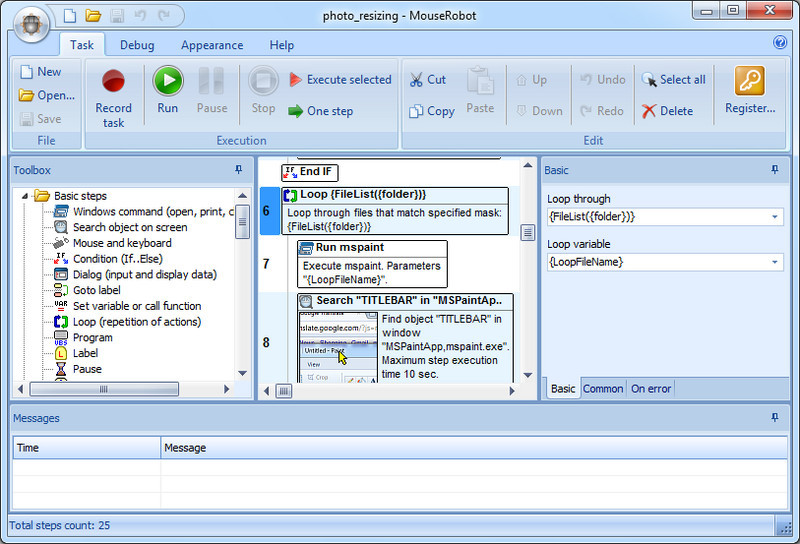Open the Loop variable dropdown
This screenshot has width=800, height=544.
[774, 262]
